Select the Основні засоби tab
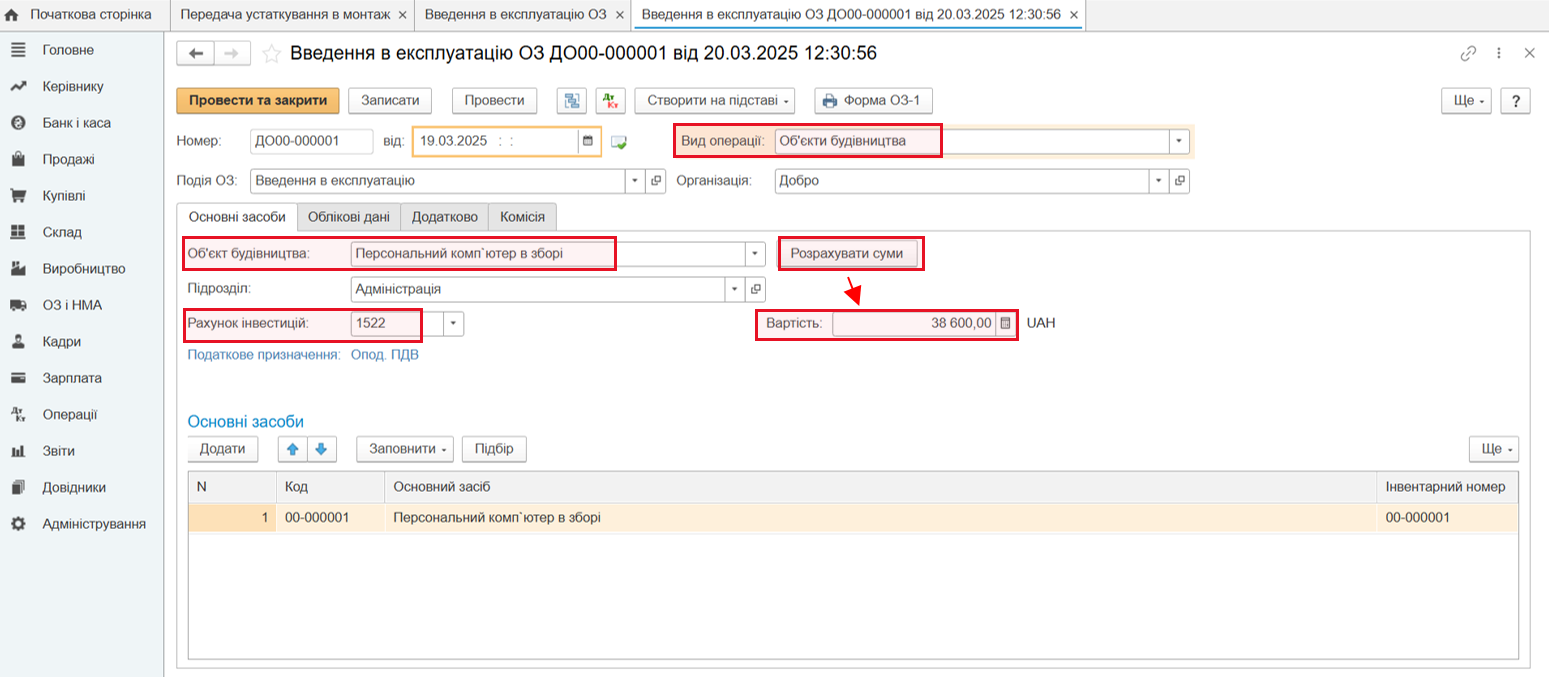1549x677 pixels. (x=237, y=216)
